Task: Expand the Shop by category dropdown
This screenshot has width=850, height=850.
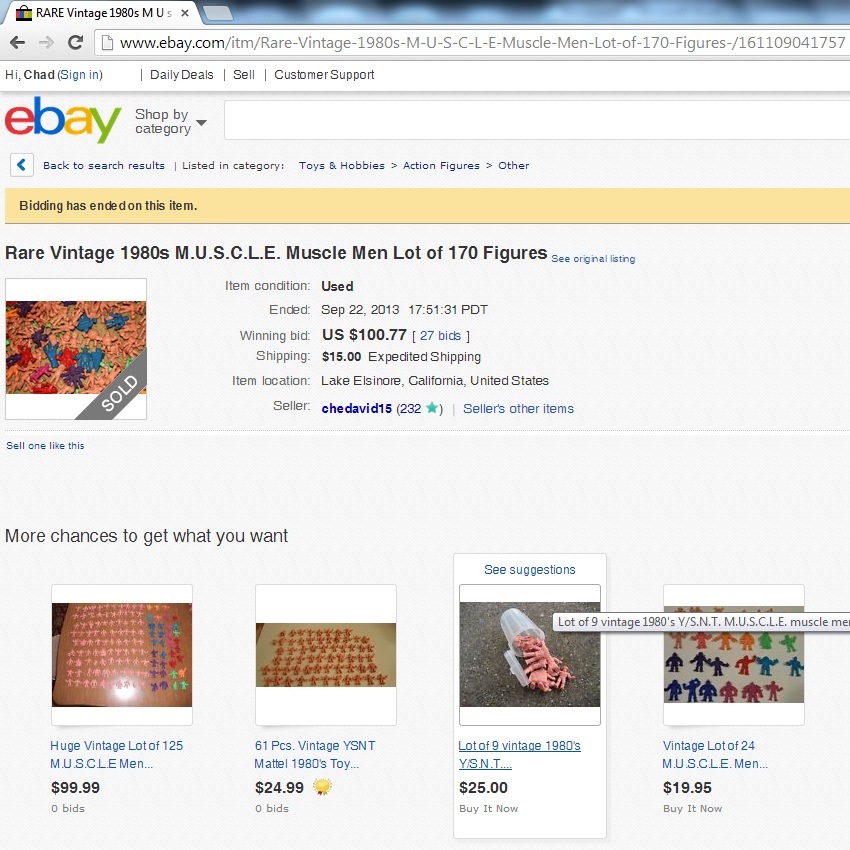Action: tap(171, 121)
